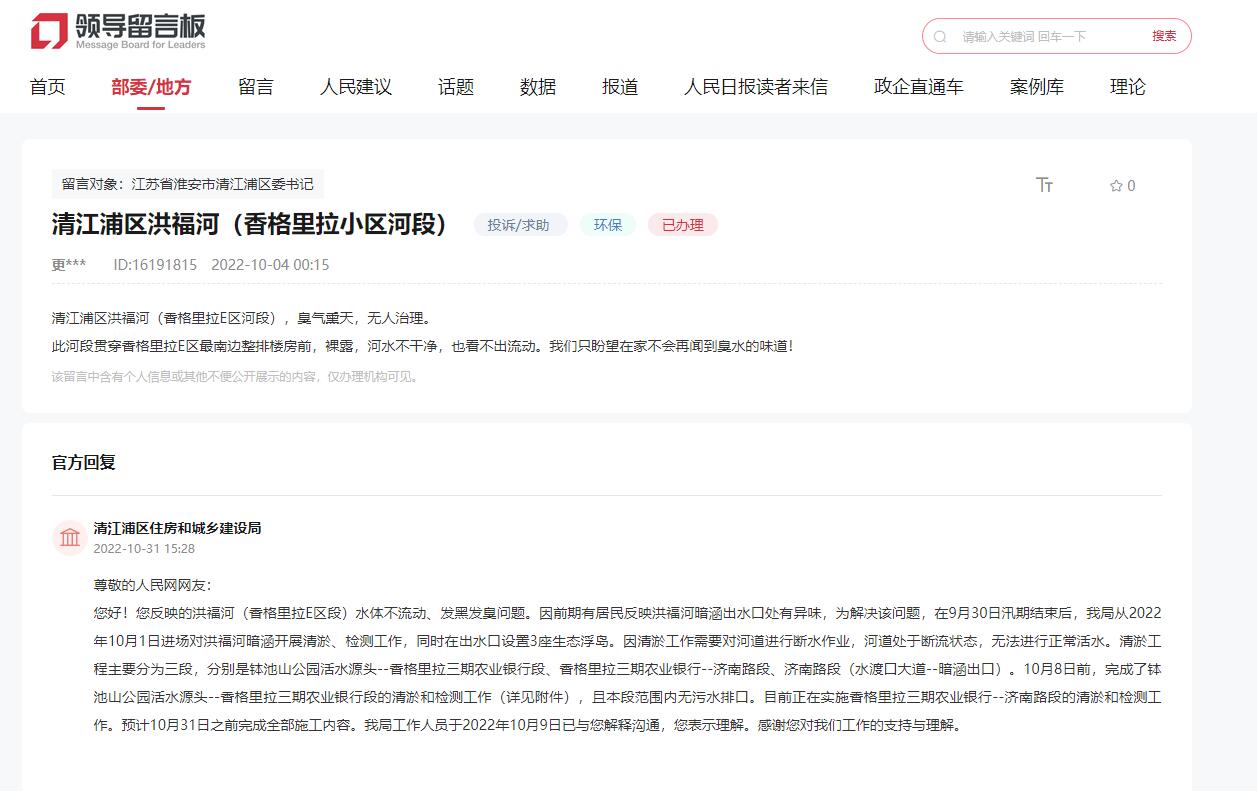
Task: Open 人民日报读者来信
Action: pyautogui.click(x=755, y=87)
